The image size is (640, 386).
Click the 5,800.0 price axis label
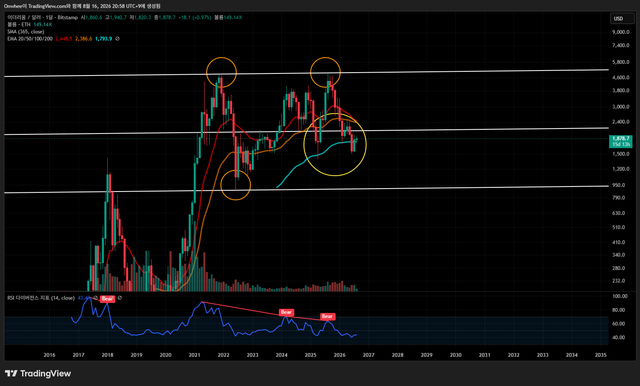pos(620,62)
